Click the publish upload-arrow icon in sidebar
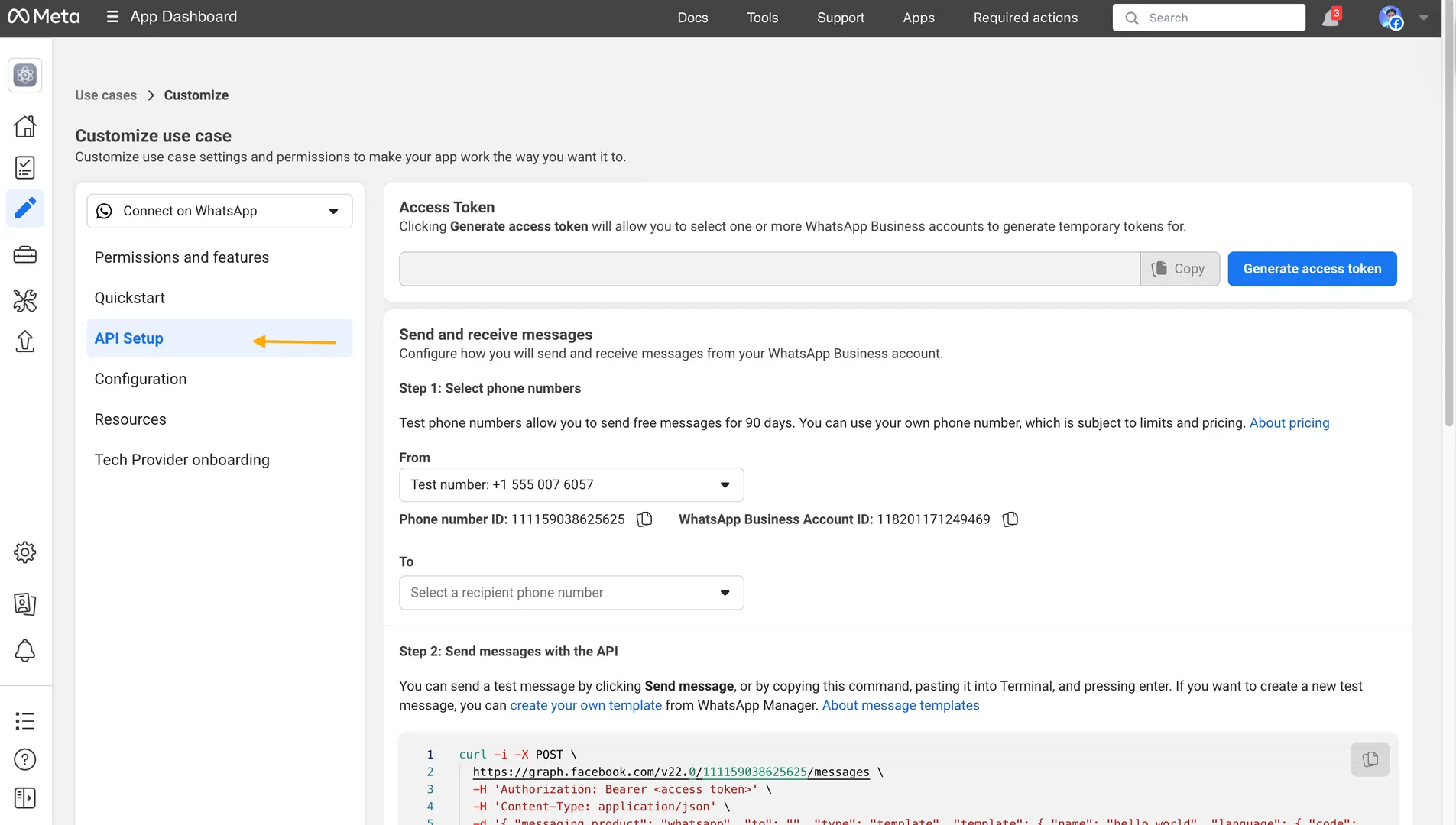Viewport: 1456px width, 825px height. click(x=25, y=341)
